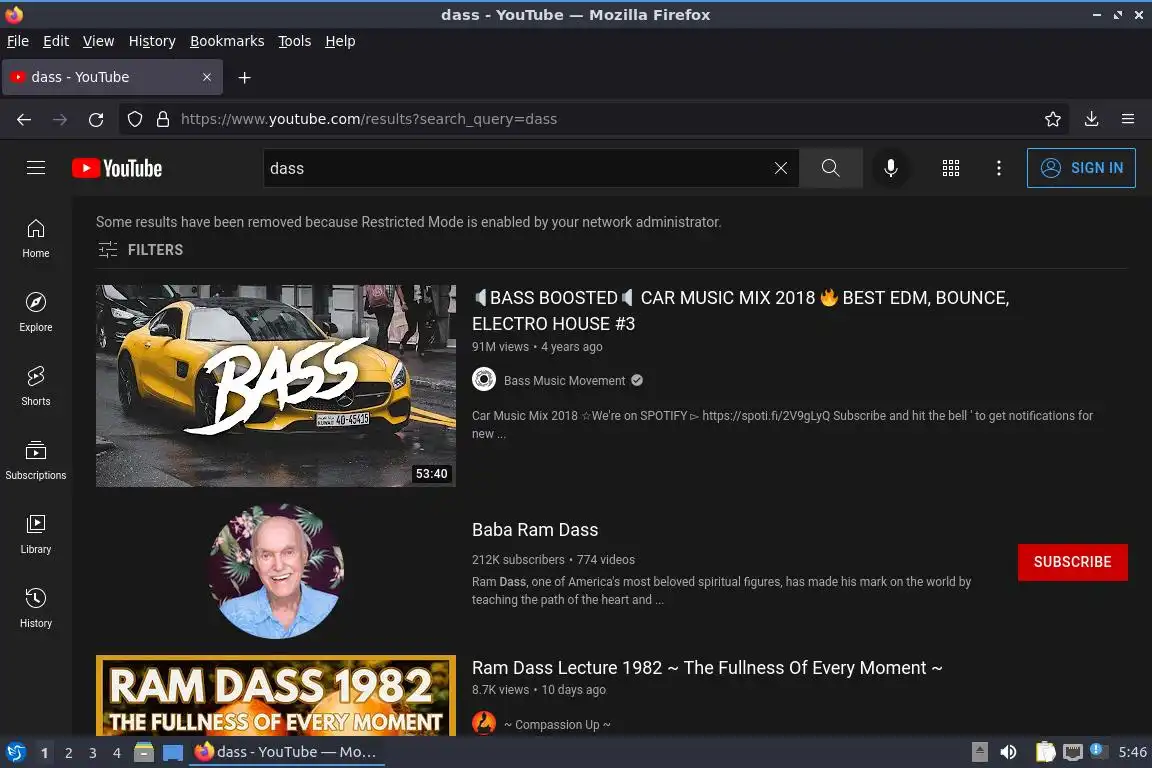Viewport: 1152px width, 768px height.
Task: Open Bass Music Movement channel name
Action: click(564, 381)
